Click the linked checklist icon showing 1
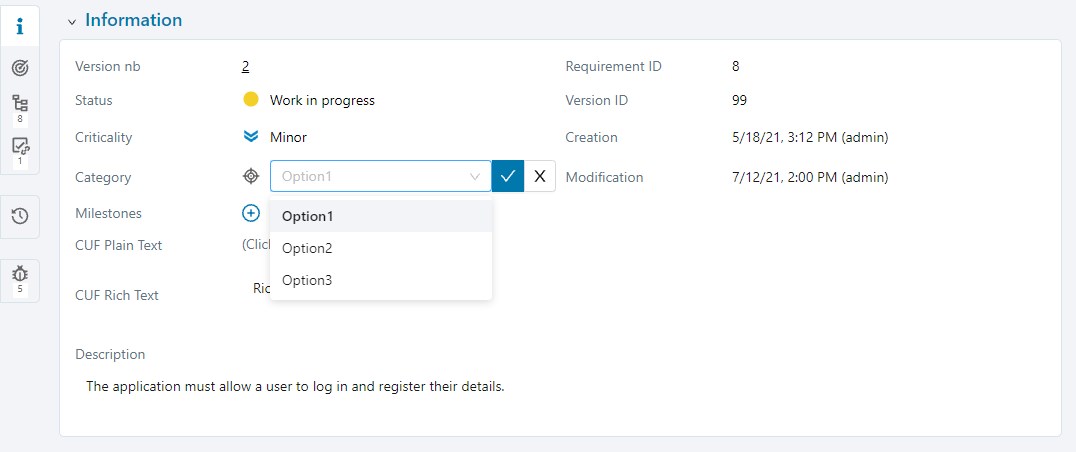 click(x=20, y=147)
